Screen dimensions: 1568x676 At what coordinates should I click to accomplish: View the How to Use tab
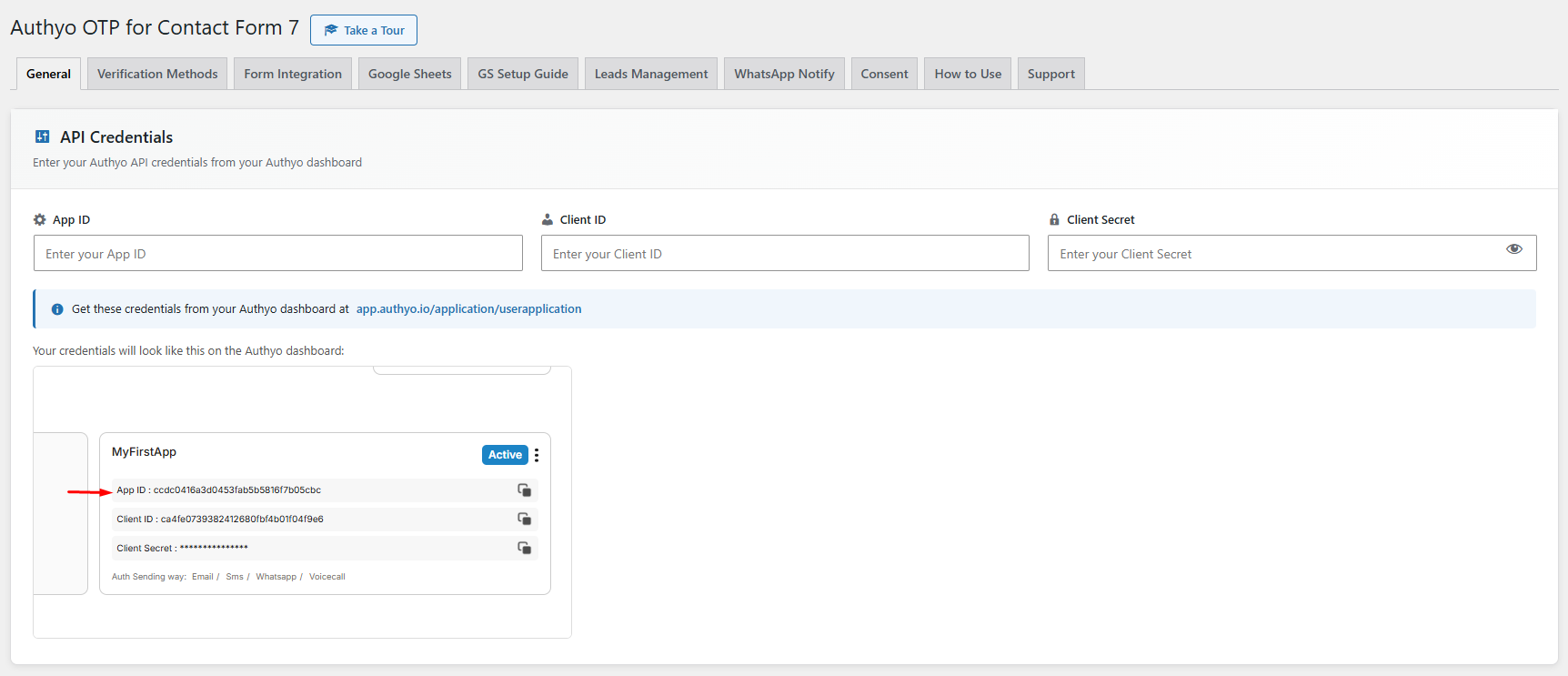click(x=968, y=74)
